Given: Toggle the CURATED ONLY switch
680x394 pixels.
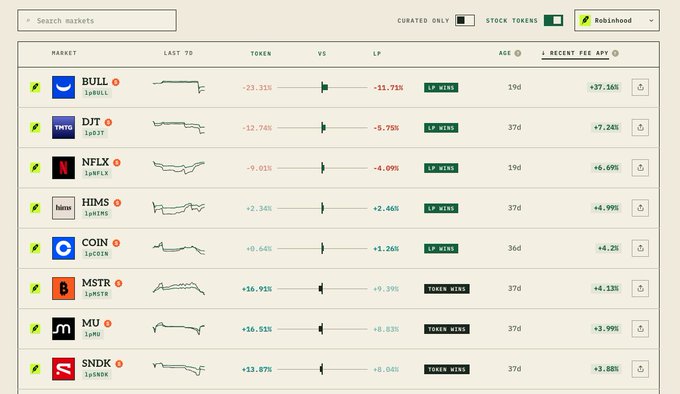Looking at the screenshot, I should coord(464,20).
